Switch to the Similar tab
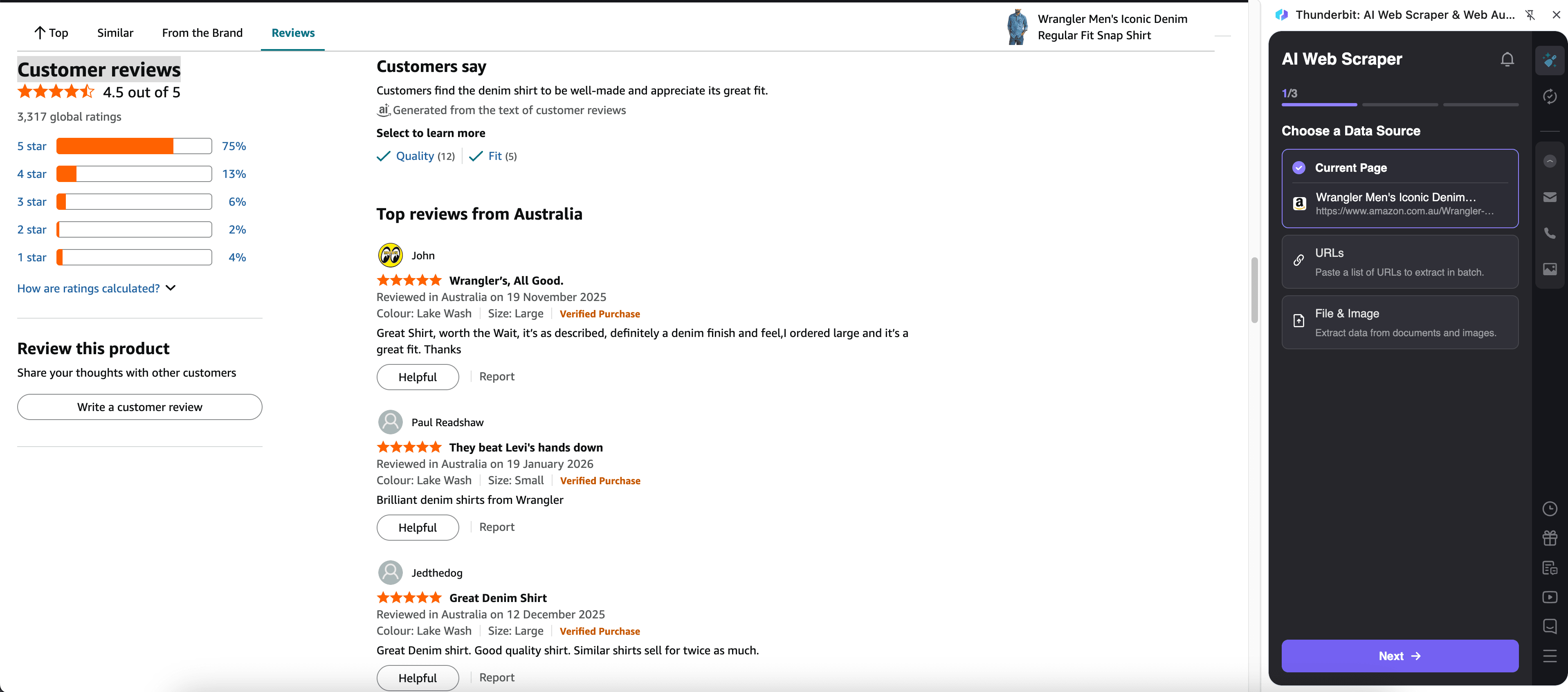The image size is (1568, 692). pyautogui.click(x=115, y=33)
